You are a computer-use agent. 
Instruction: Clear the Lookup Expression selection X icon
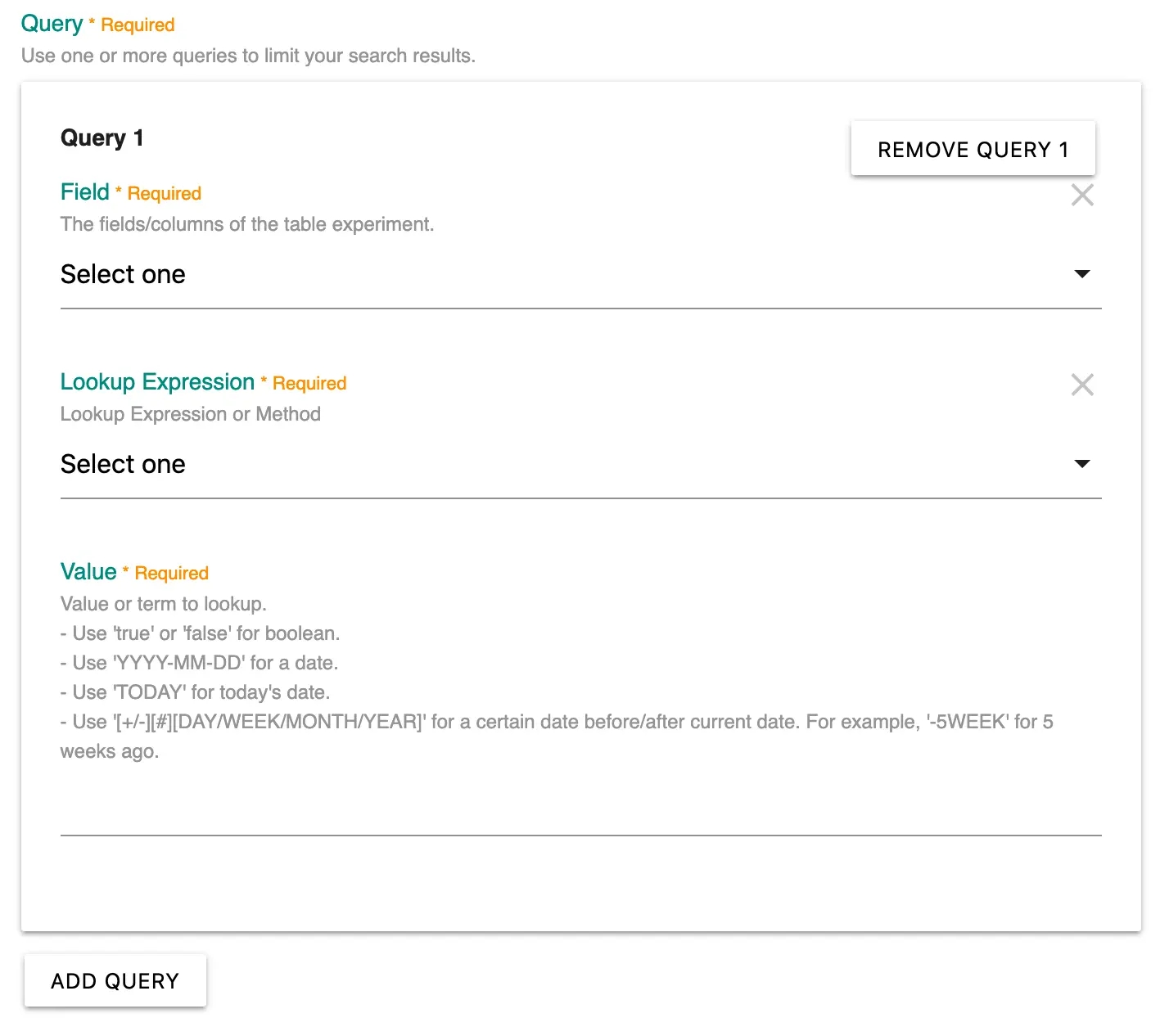click(1082, 385)
